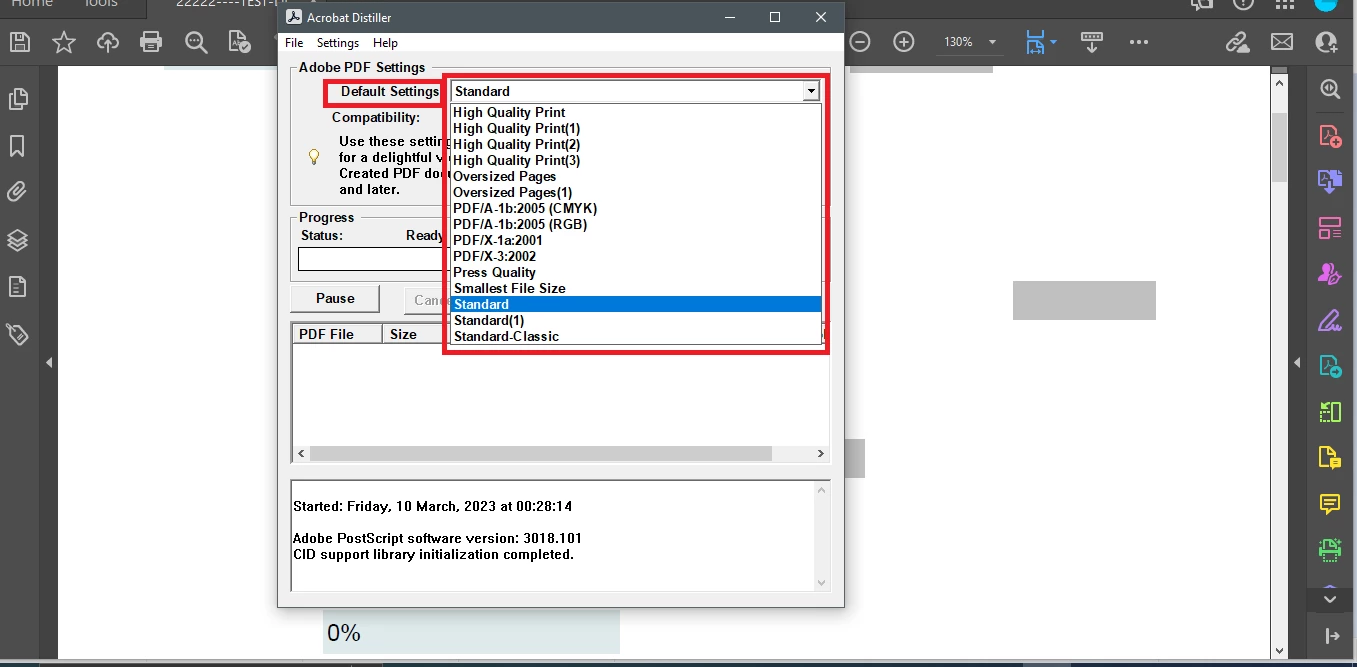Open Layers panel in left sidebar

(x=17, y=240)
